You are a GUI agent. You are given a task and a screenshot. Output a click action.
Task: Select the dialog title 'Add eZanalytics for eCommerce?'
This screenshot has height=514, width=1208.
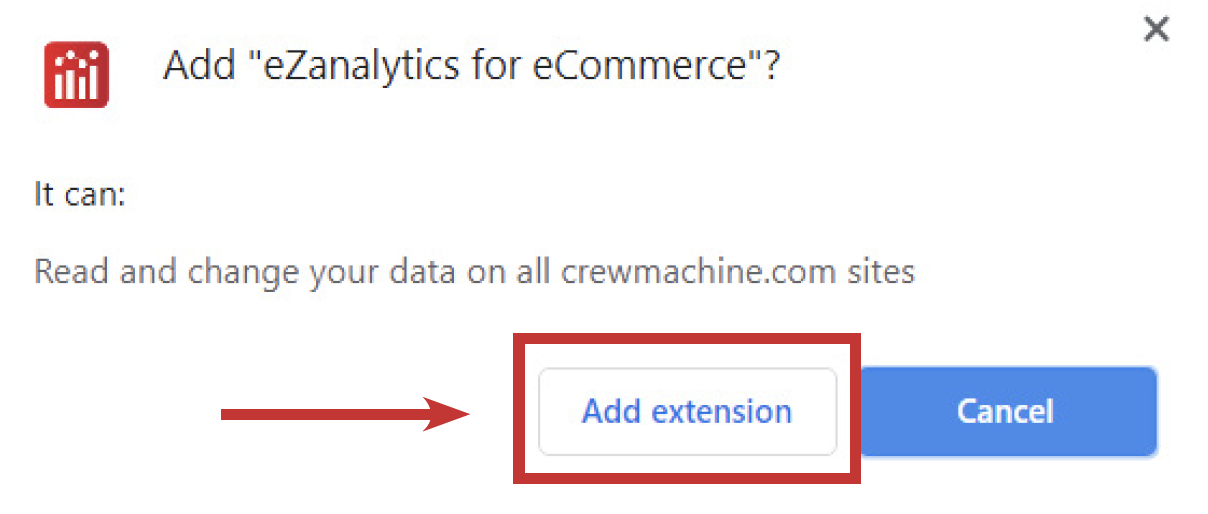471,67
